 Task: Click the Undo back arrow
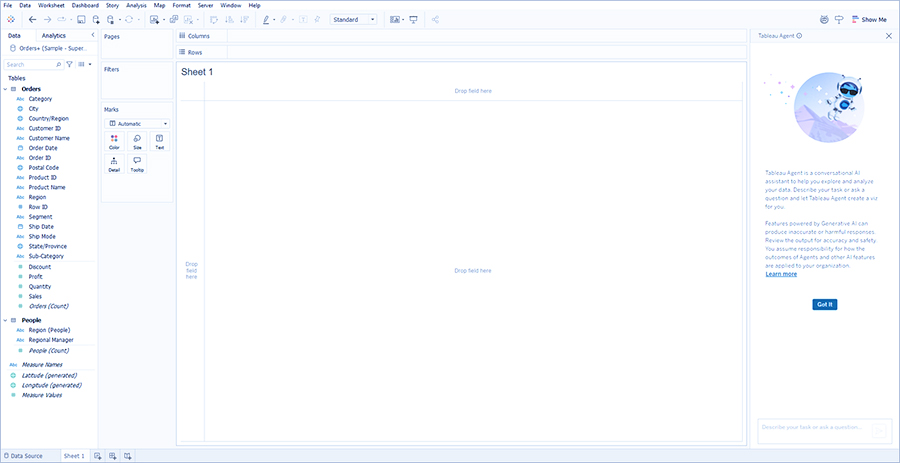click(x=33, y=20)
